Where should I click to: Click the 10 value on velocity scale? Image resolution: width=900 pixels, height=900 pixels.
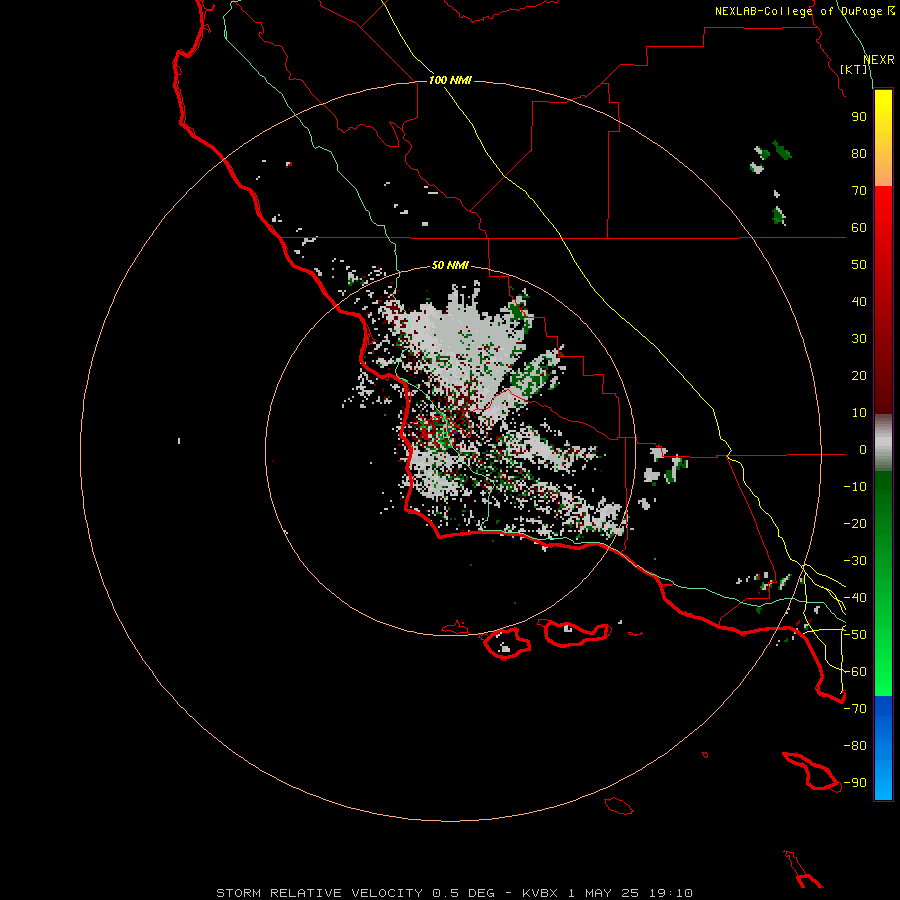(x=859, y=413)
